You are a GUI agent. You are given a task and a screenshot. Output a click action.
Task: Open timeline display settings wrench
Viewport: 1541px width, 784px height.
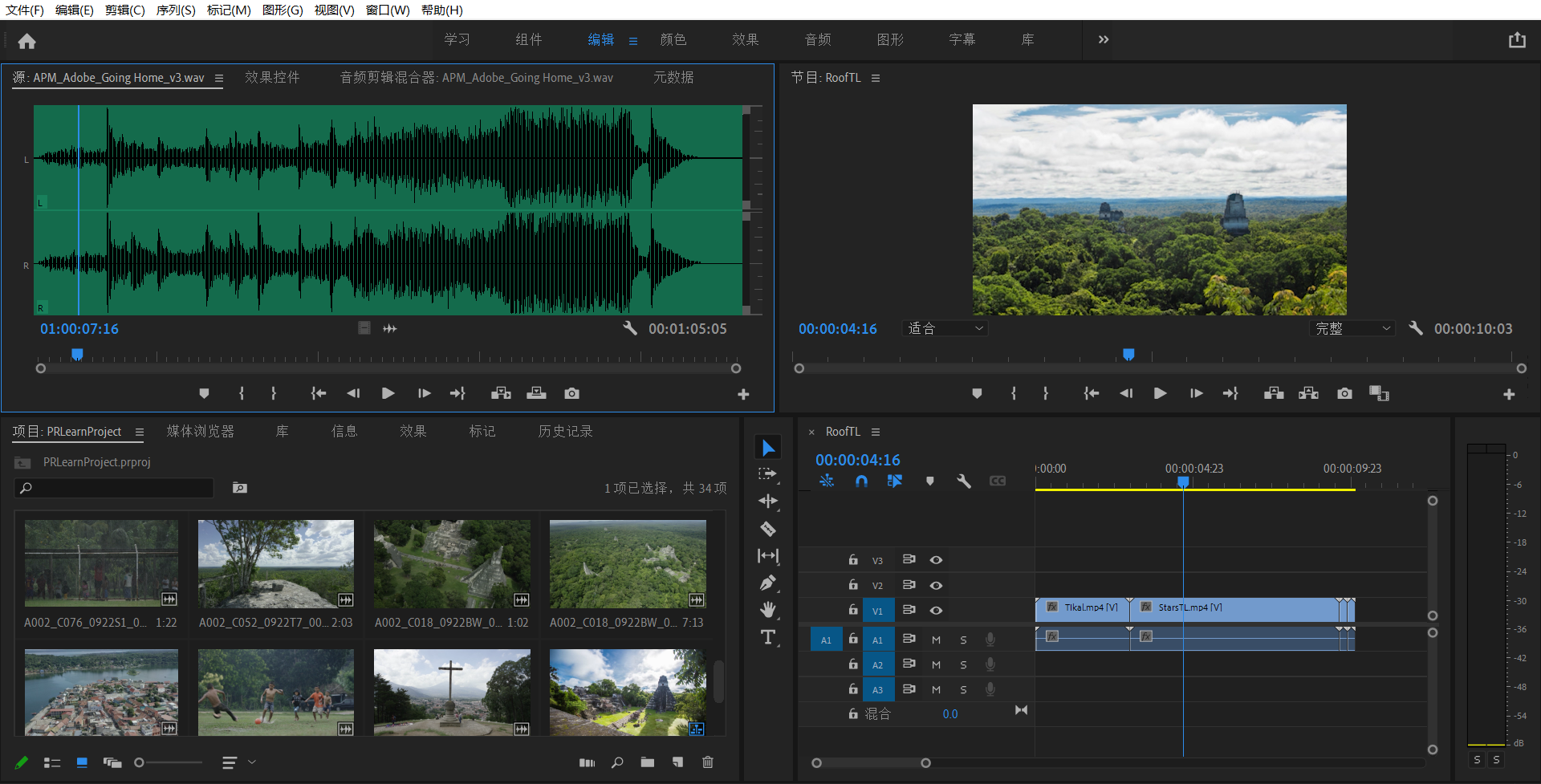pos(963,481)
